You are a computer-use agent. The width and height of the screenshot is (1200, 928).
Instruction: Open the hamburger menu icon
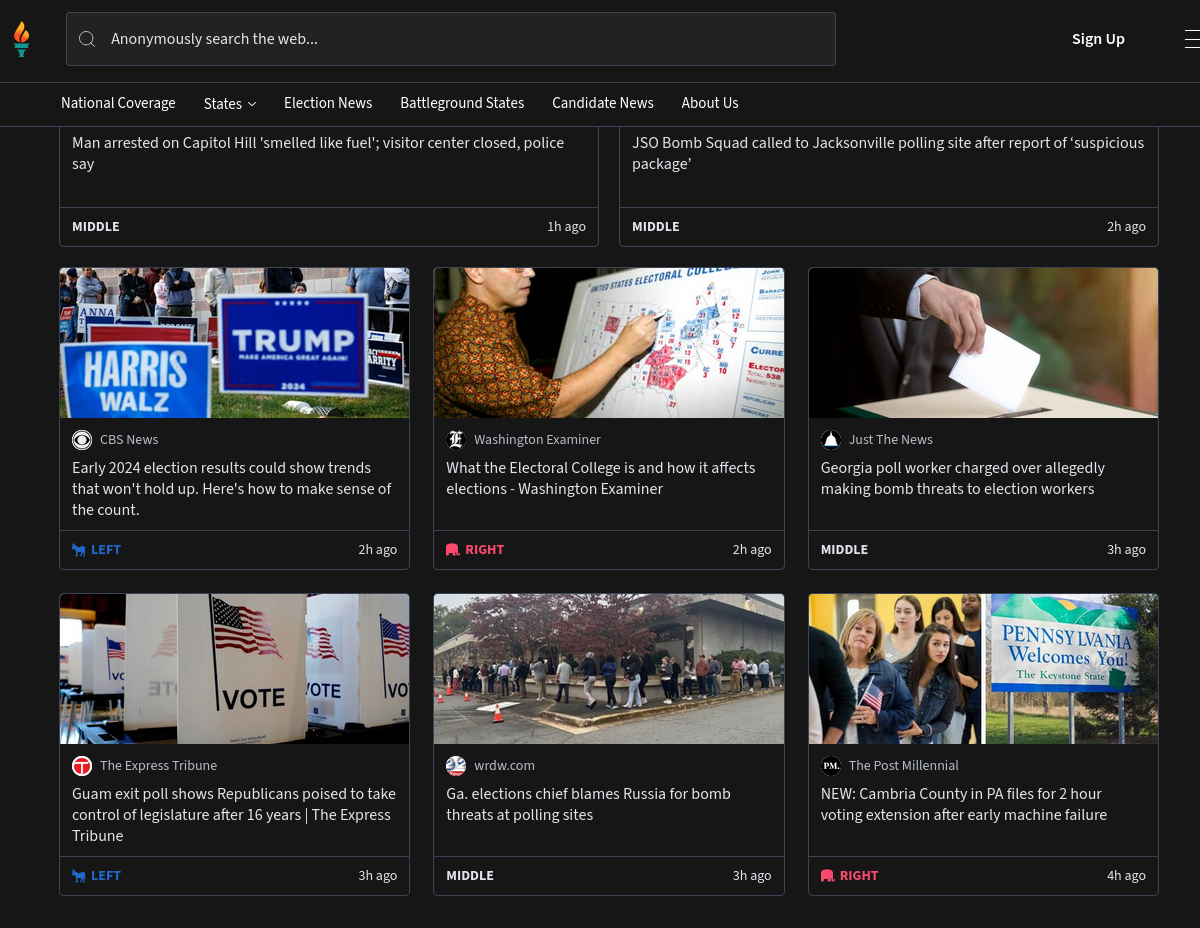[1192, 39]
